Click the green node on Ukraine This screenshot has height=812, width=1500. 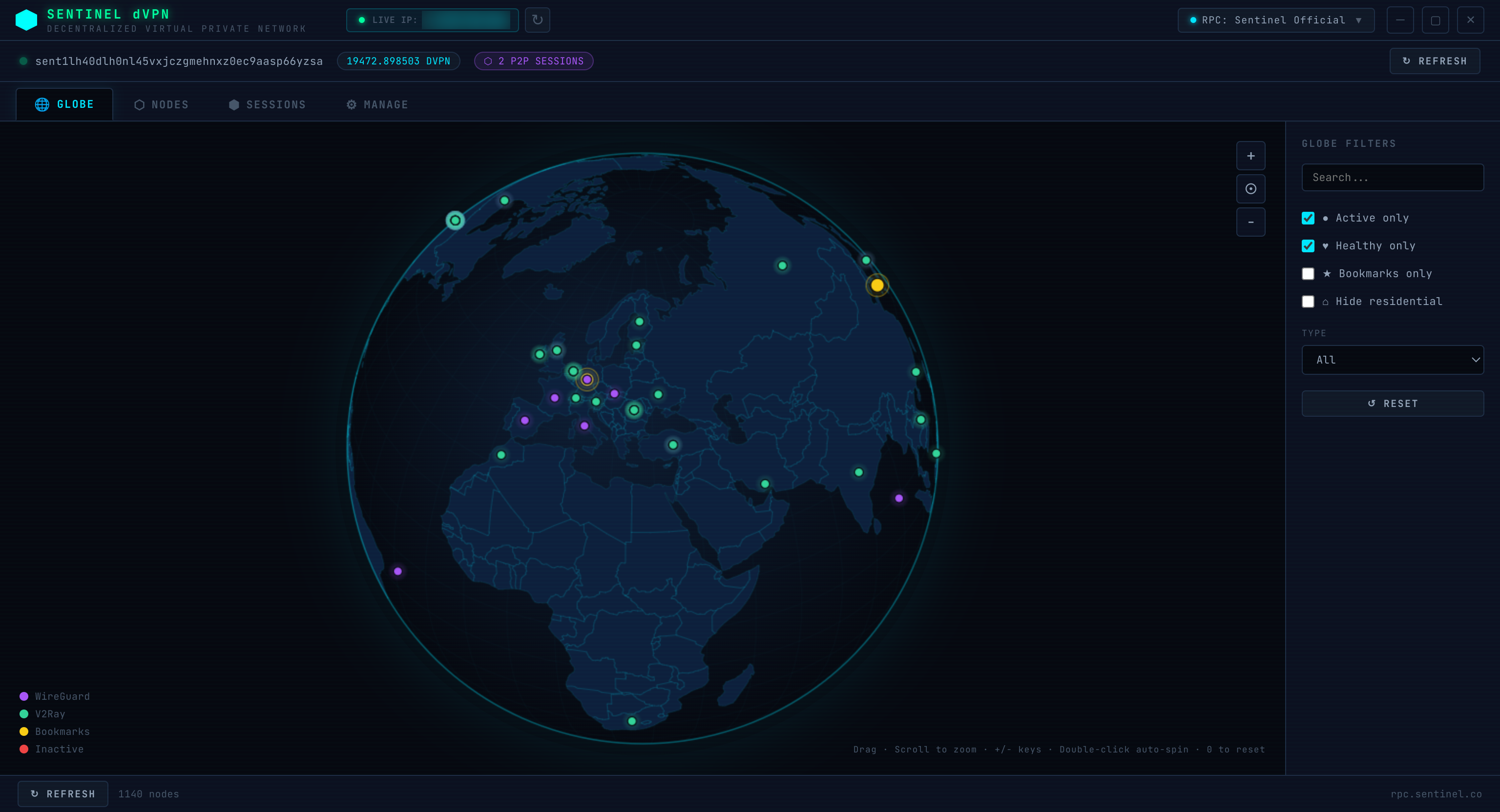click(659, 394)
